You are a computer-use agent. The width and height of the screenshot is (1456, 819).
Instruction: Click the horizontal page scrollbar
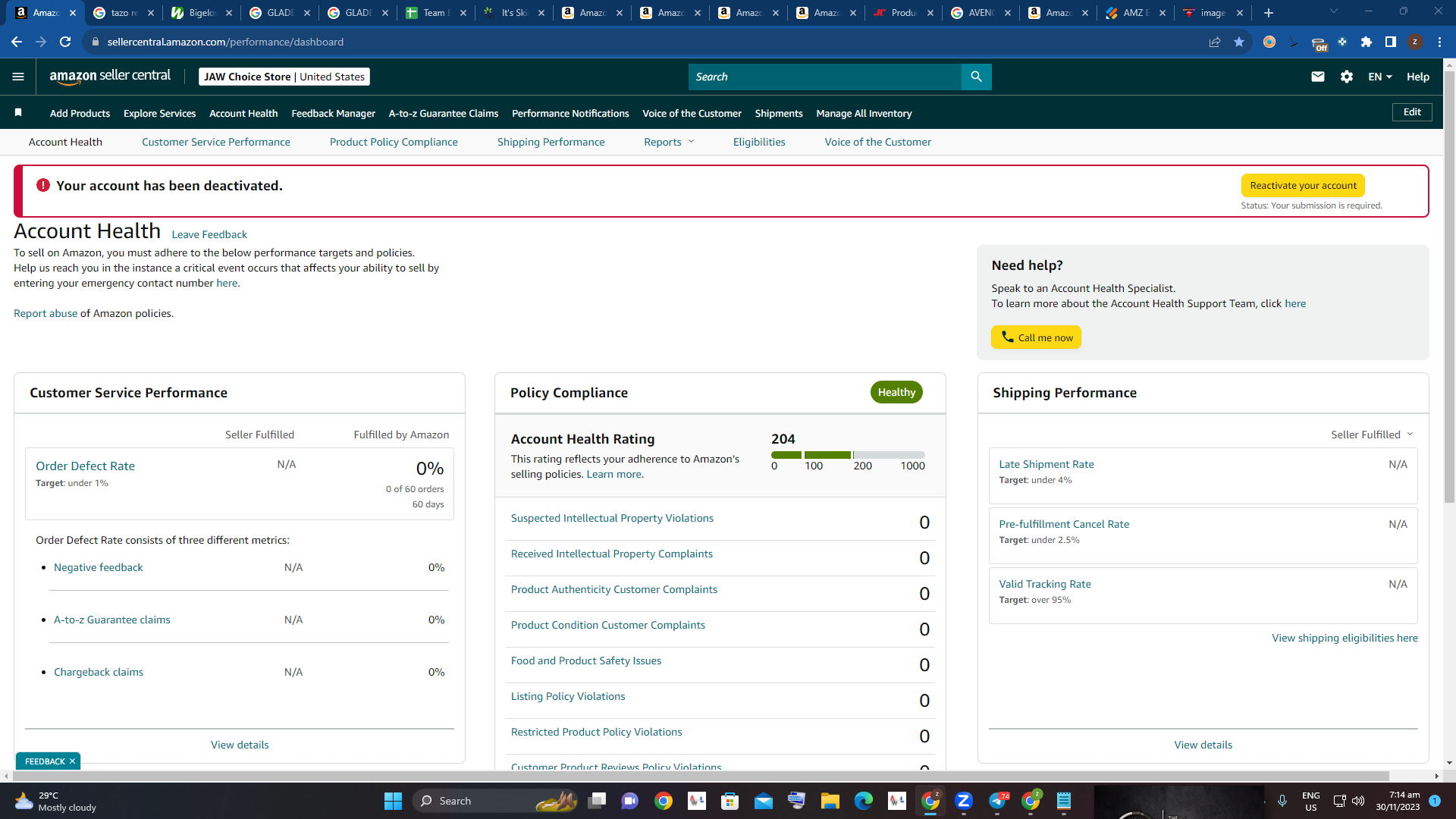click(x=701, y=776)
